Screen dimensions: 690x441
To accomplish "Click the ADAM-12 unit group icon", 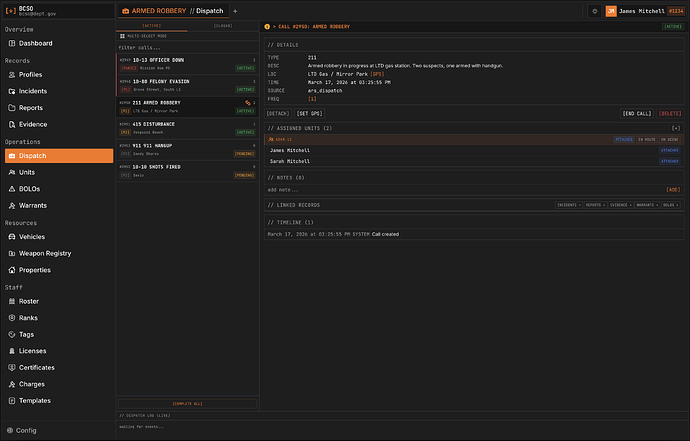I will coord(271,140).
